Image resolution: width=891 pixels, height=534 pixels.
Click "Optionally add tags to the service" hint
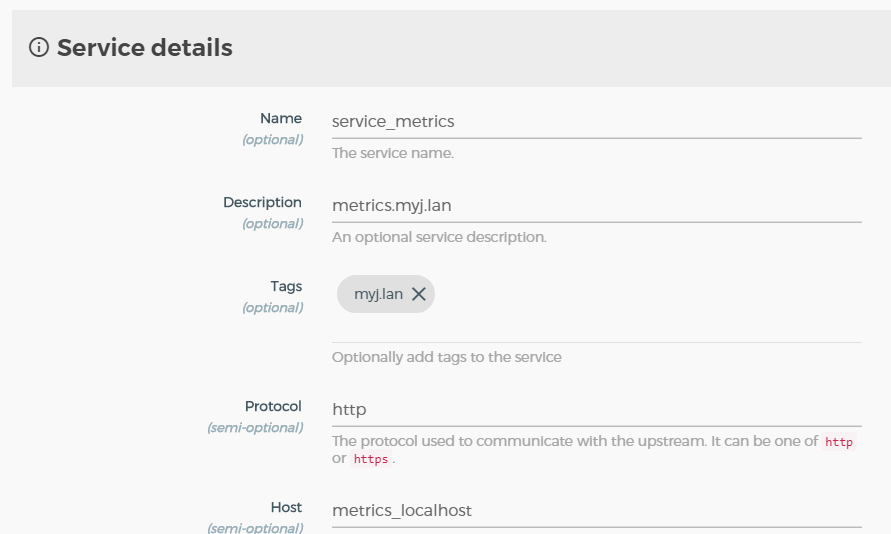[446, 357]
